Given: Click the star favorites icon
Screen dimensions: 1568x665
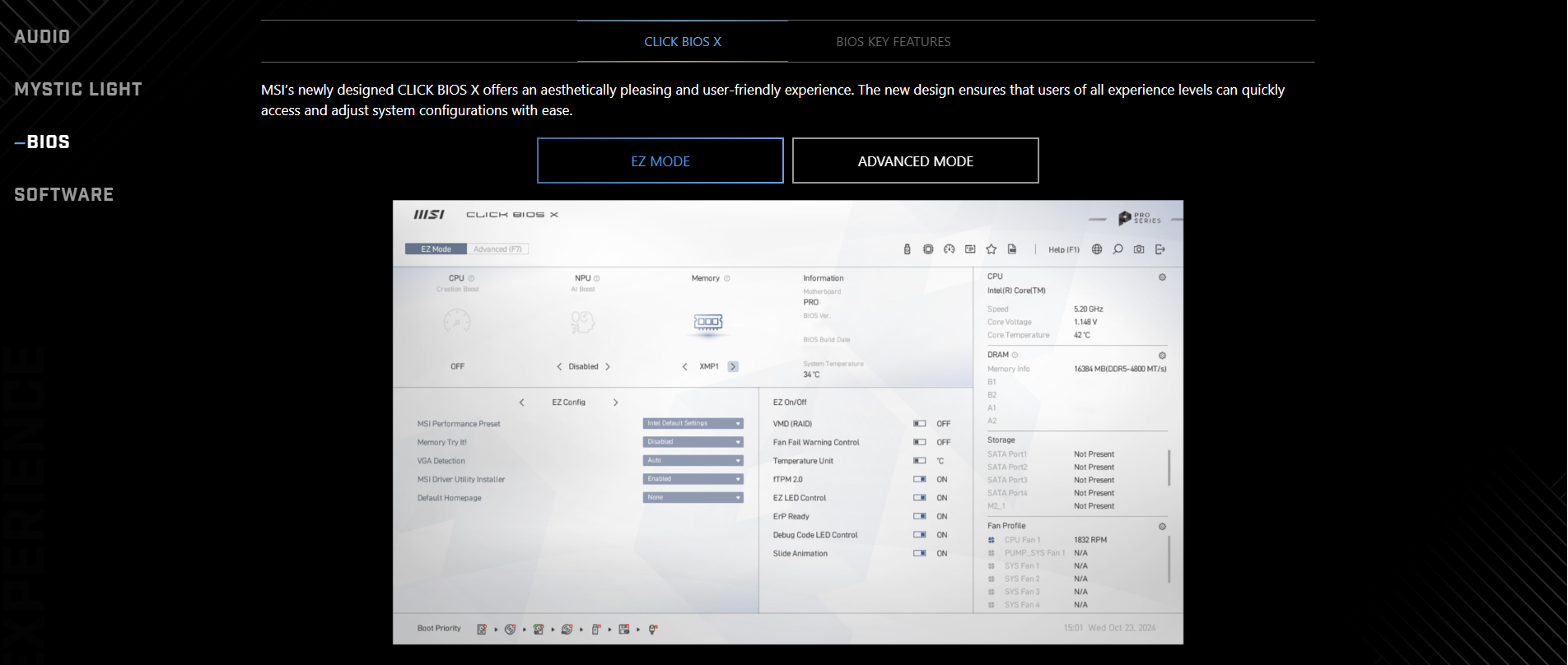Looking at the screenshot, I should (992, 249).
